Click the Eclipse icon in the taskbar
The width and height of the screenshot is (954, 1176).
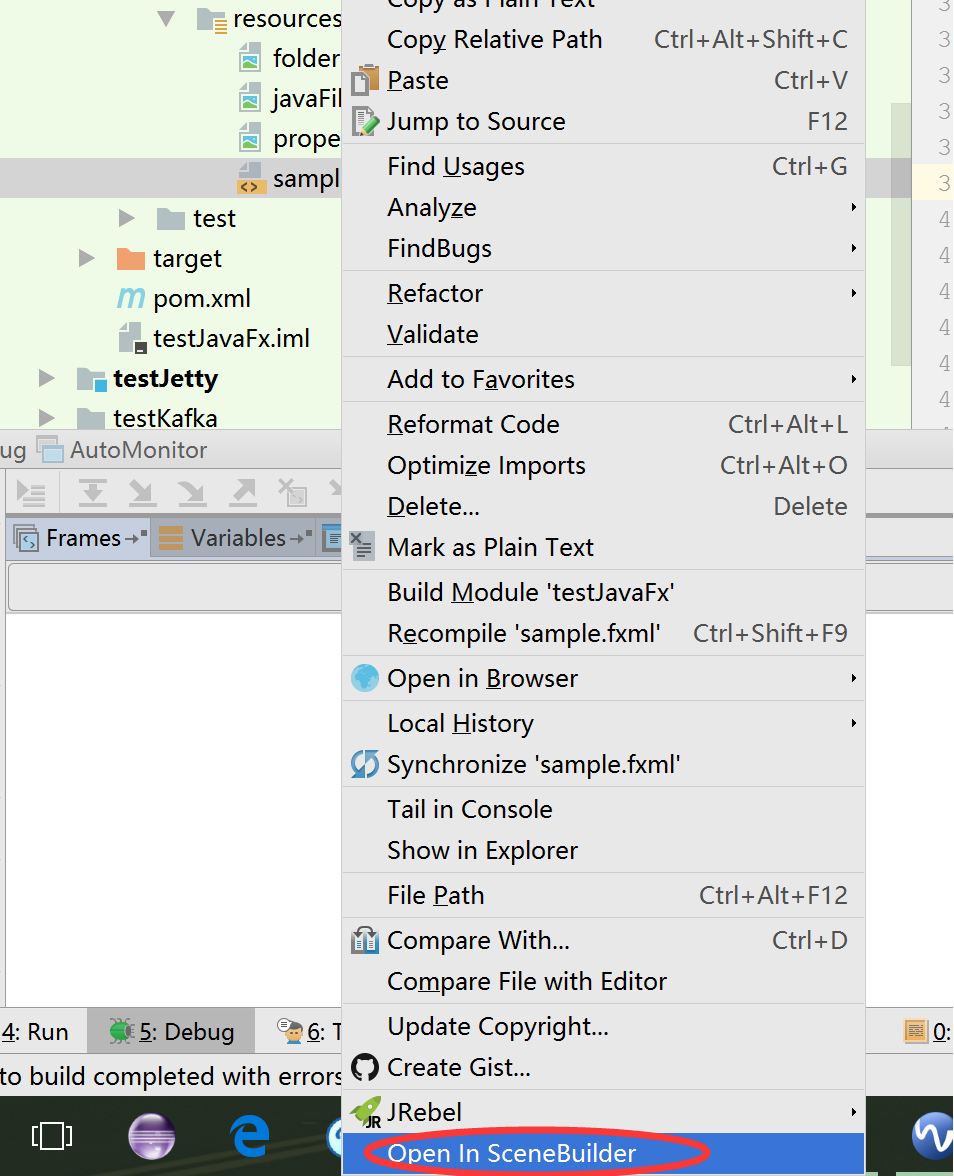[x=152, y=1136]
